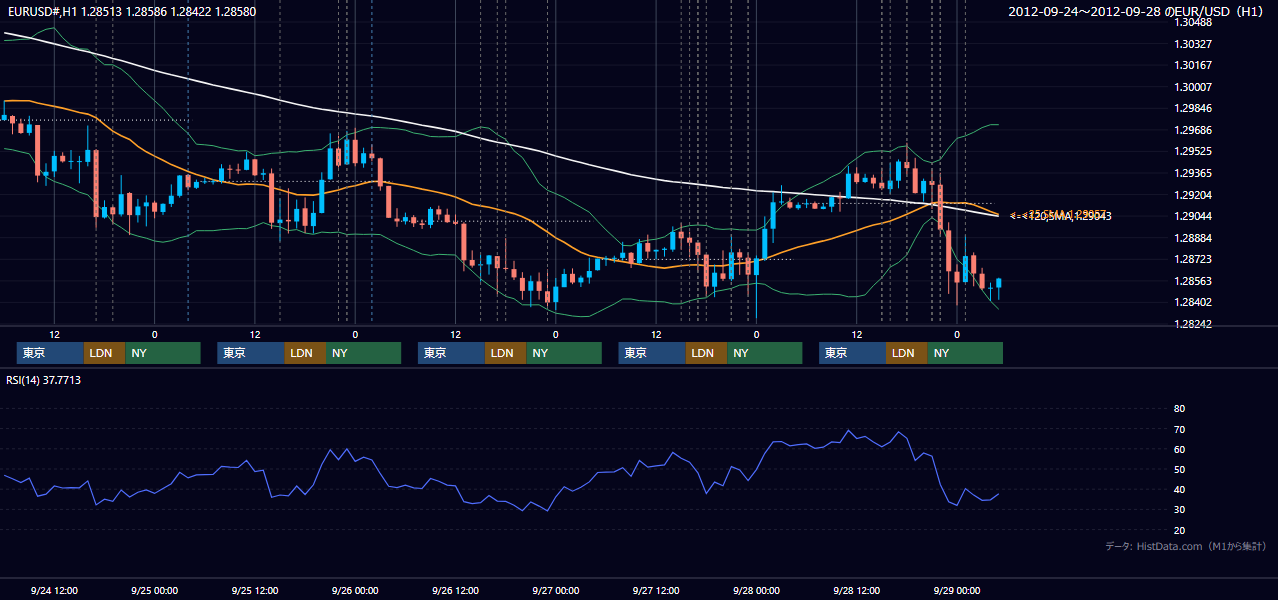Select the chart title with 2012-09-24～2012-09-28 date range
The image size is (1278, 600).
point(1137,12)
